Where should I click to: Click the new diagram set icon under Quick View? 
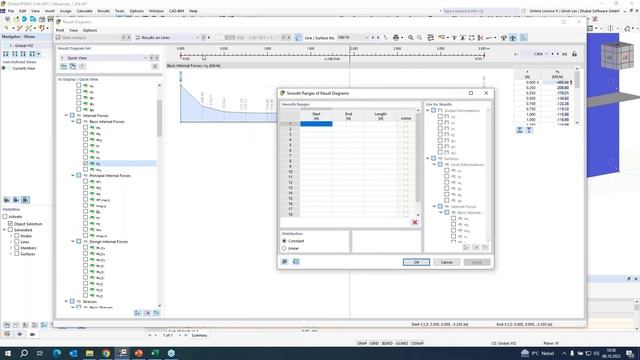[64, 66]
